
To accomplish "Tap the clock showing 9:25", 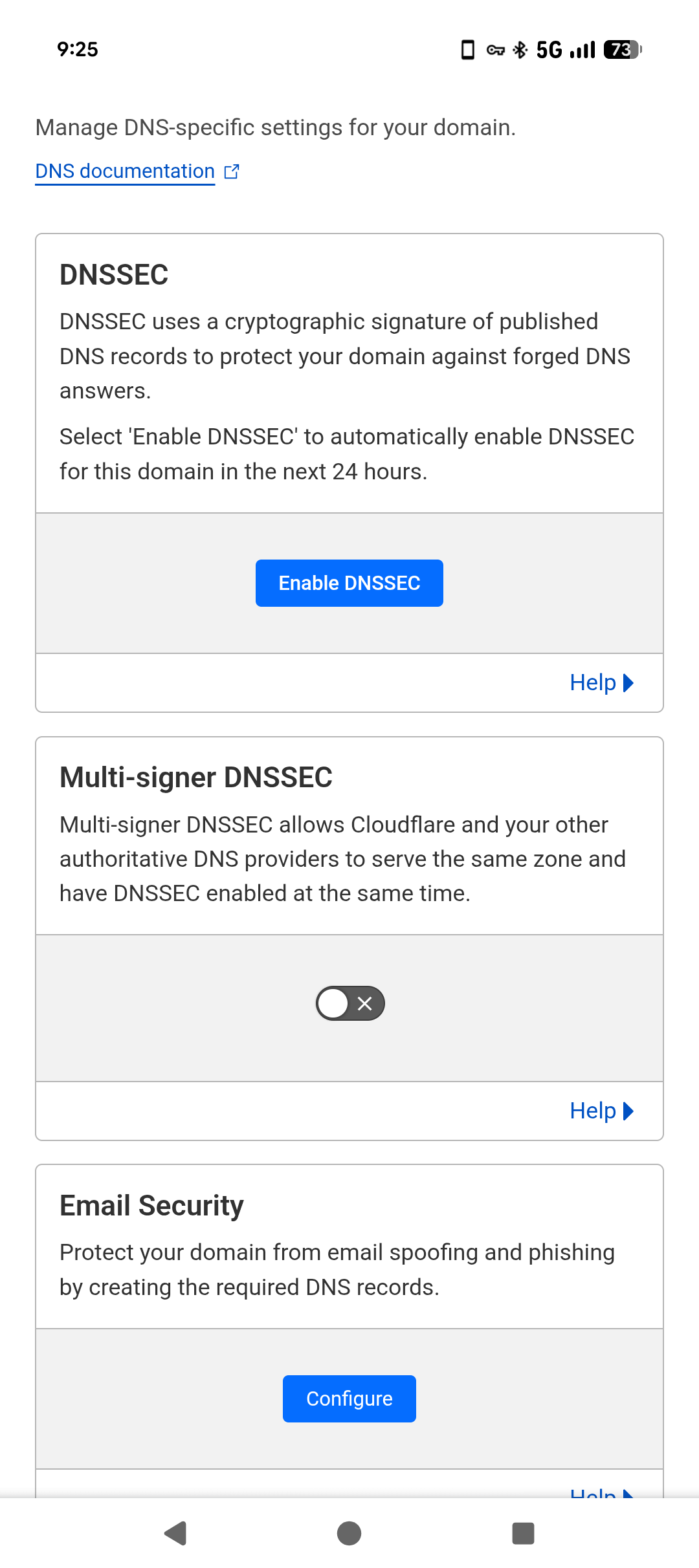I will [x=78, y=50].
